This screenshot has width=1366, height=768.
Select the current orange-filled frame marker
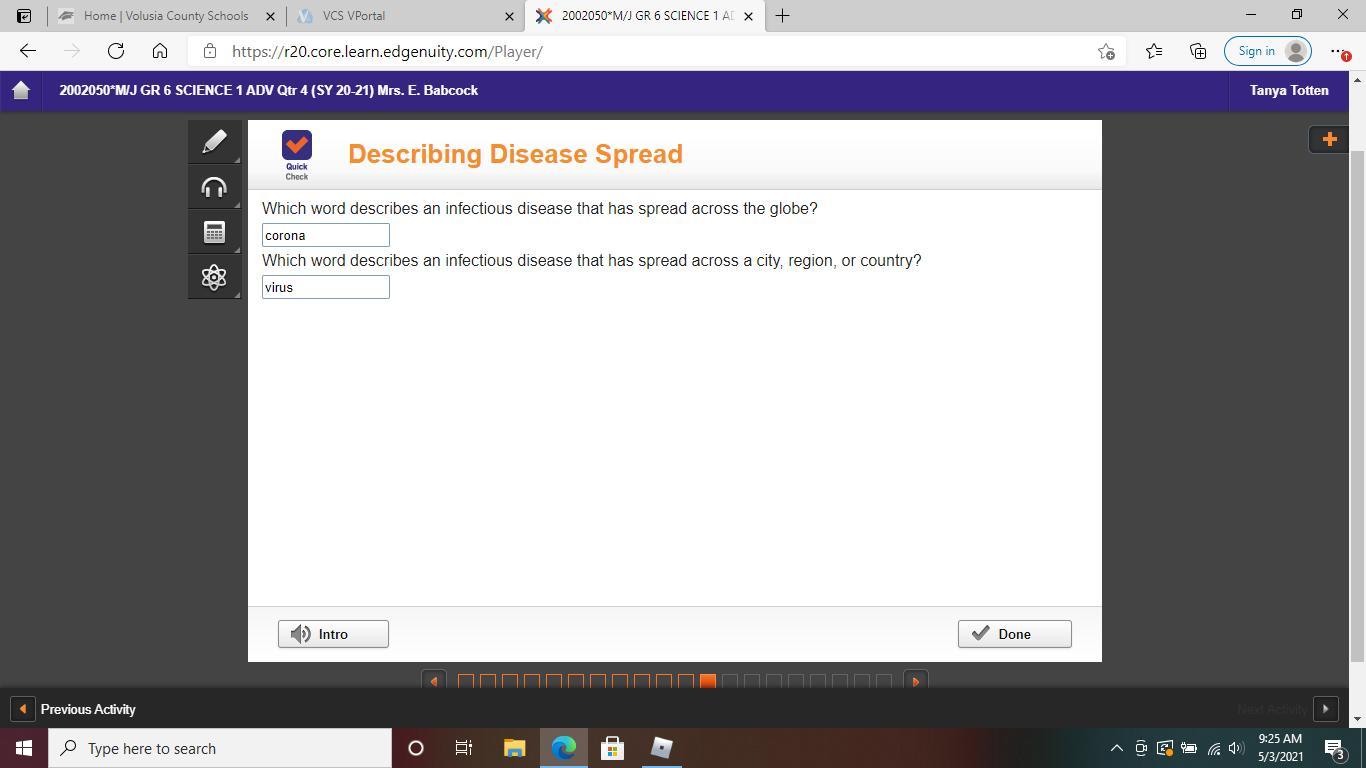[708, 681]
